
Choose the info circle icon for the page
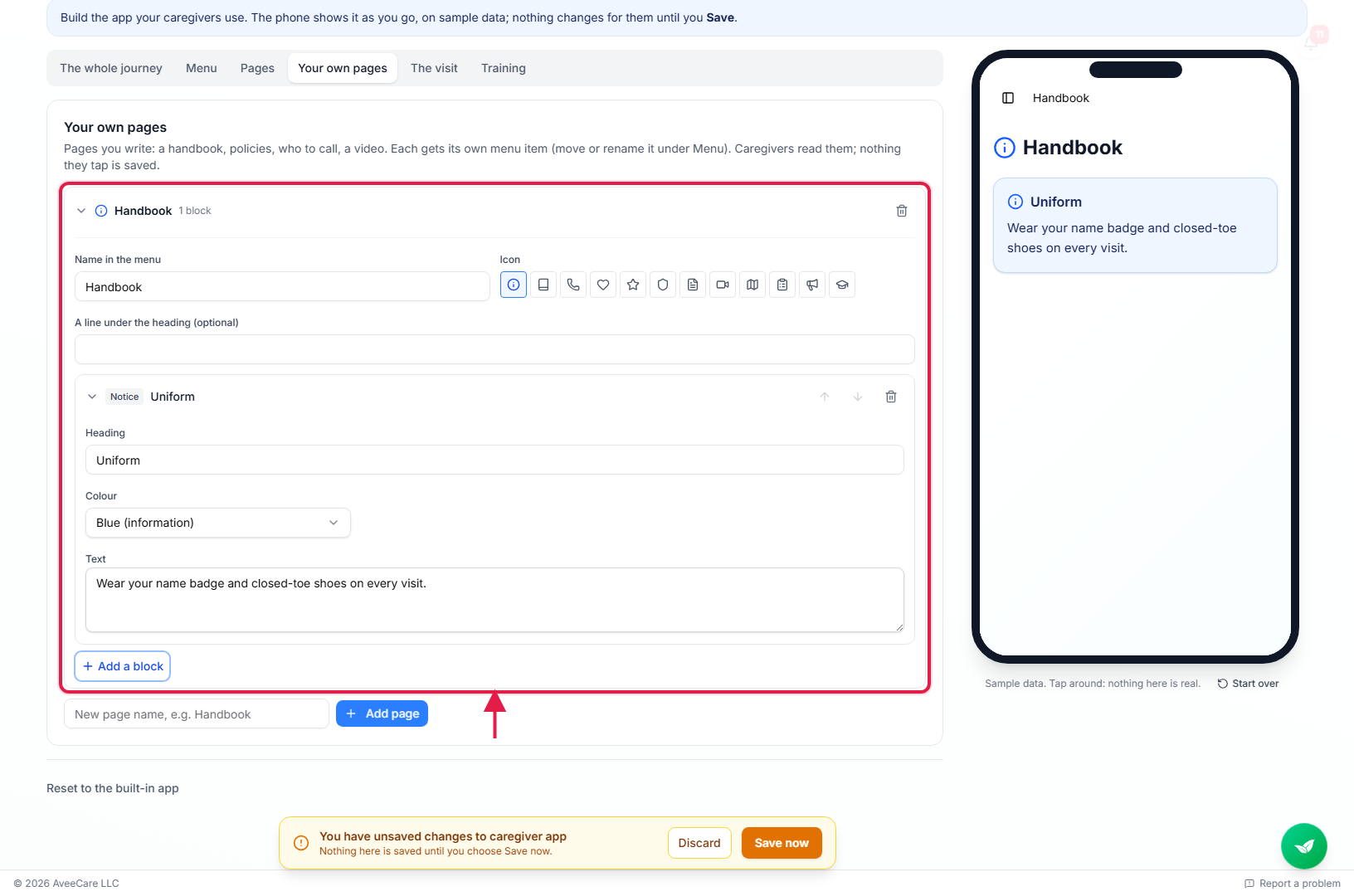[x=514, y=285]
